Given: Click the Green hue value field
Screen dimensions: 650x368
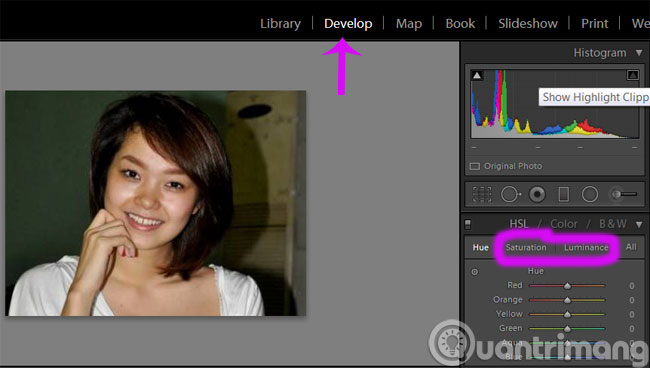Looking at the screenshot, I should point(631,329).
